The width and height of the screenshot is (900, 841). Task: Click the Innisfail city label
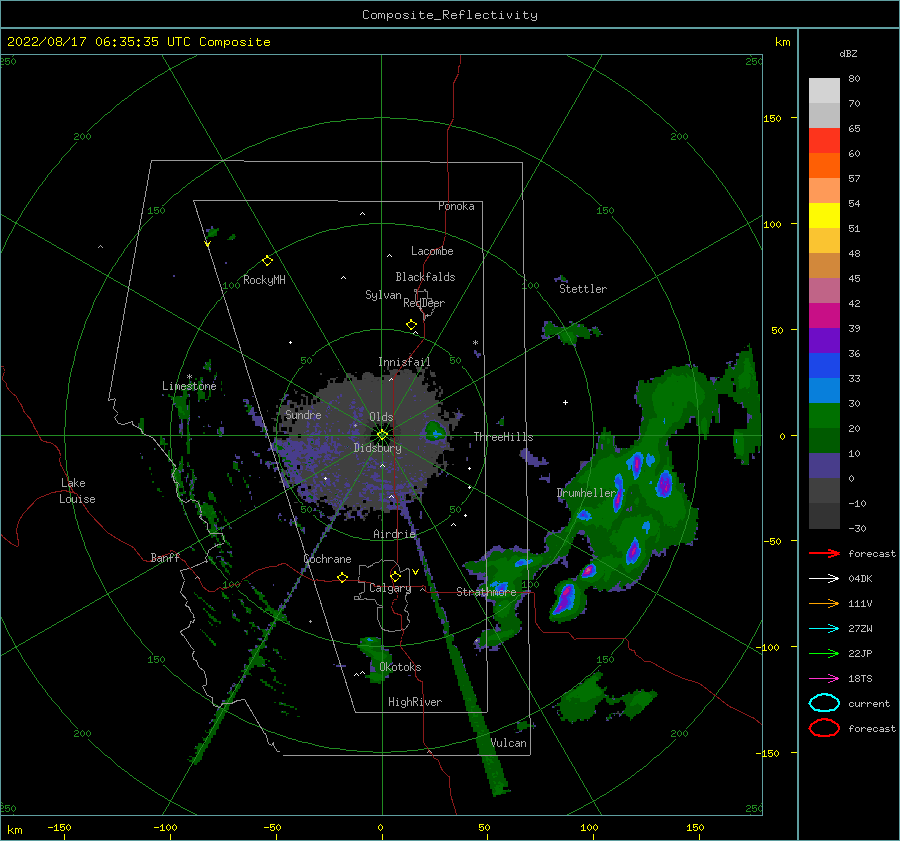[x=404, y=362]
